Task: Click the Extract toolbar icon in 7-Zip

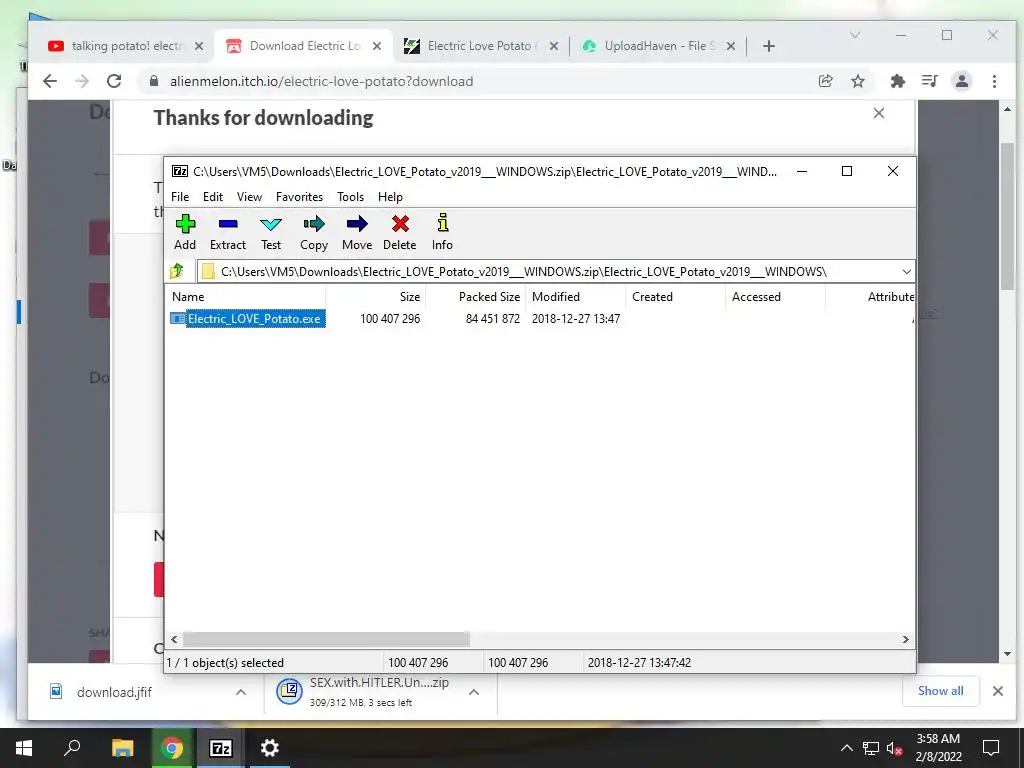Action: (x=228, y=232)
